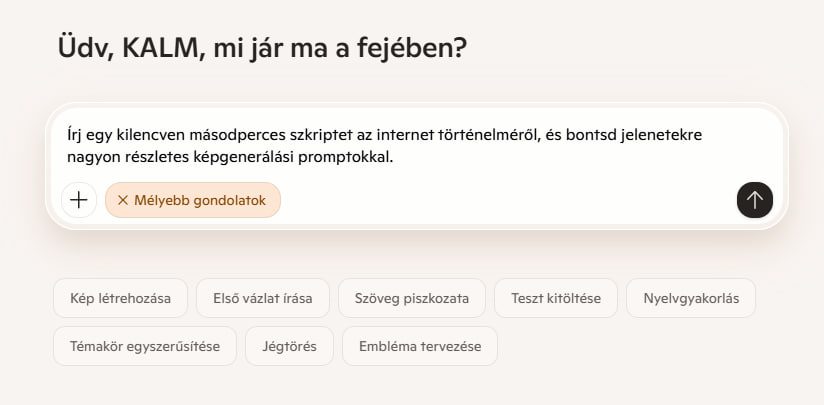This screenshot has height=405, width=824.
Task: Remove the Mélyebb gondolatok chip via X
Action: point(123,200)
